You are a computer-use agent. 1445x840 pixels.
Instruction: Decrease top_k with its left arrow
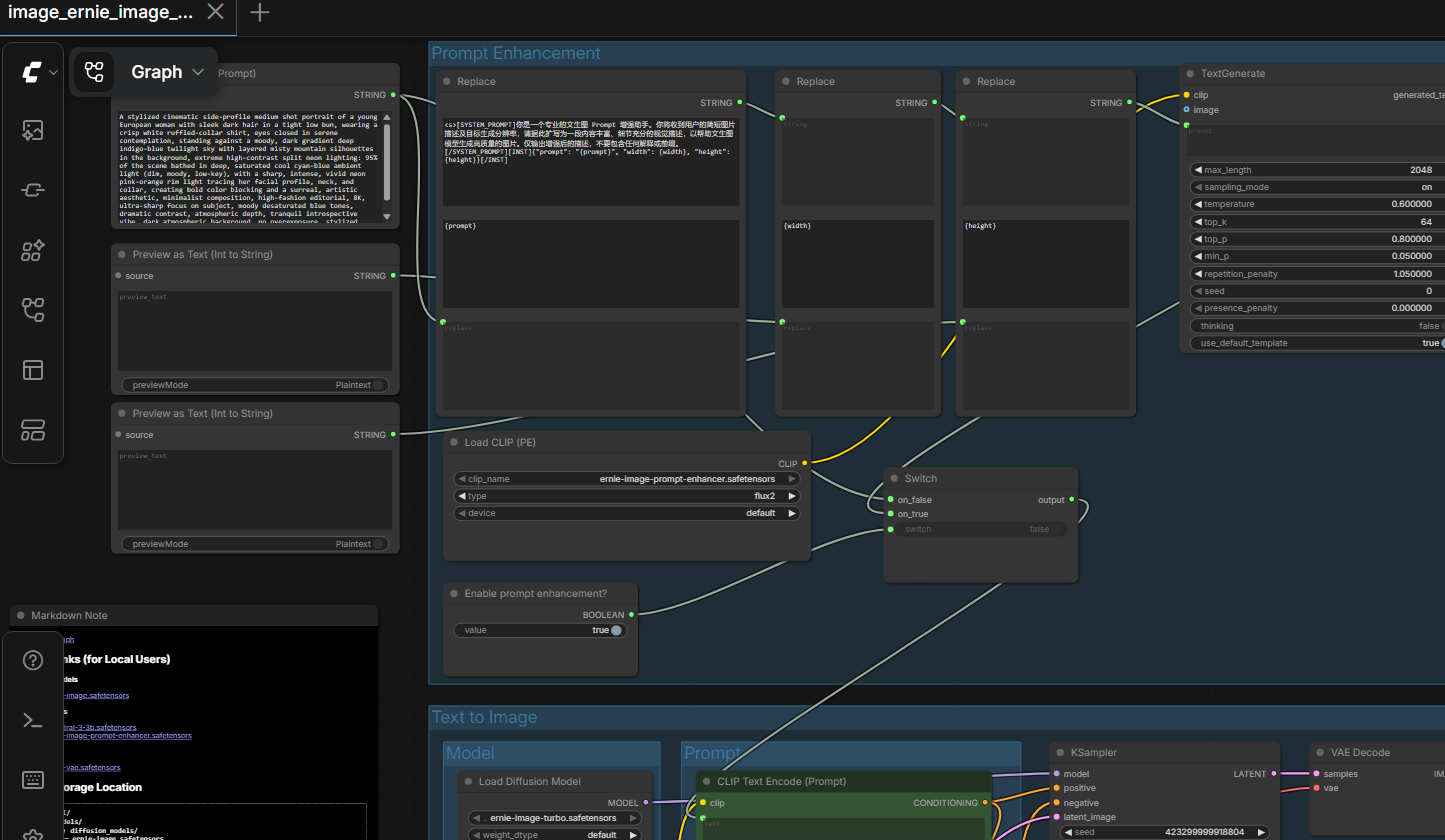point(1198,222)
